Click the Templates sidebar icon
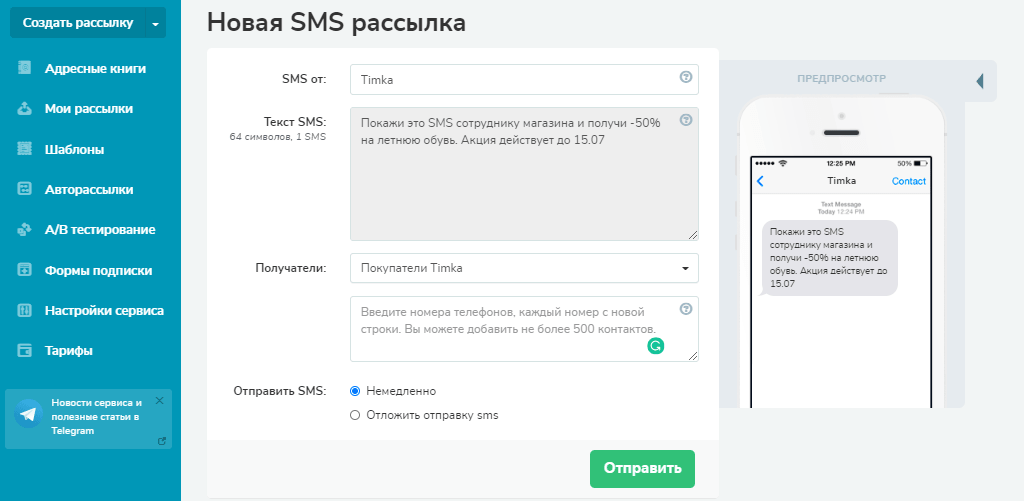This screenshot has height=501, width=1024. [x=25, y=149]
